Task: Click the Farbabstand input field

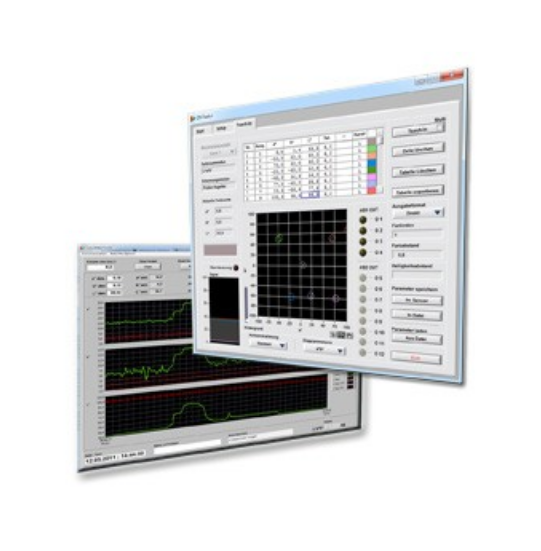Action: pyautogui.click(x=416, y=254)
